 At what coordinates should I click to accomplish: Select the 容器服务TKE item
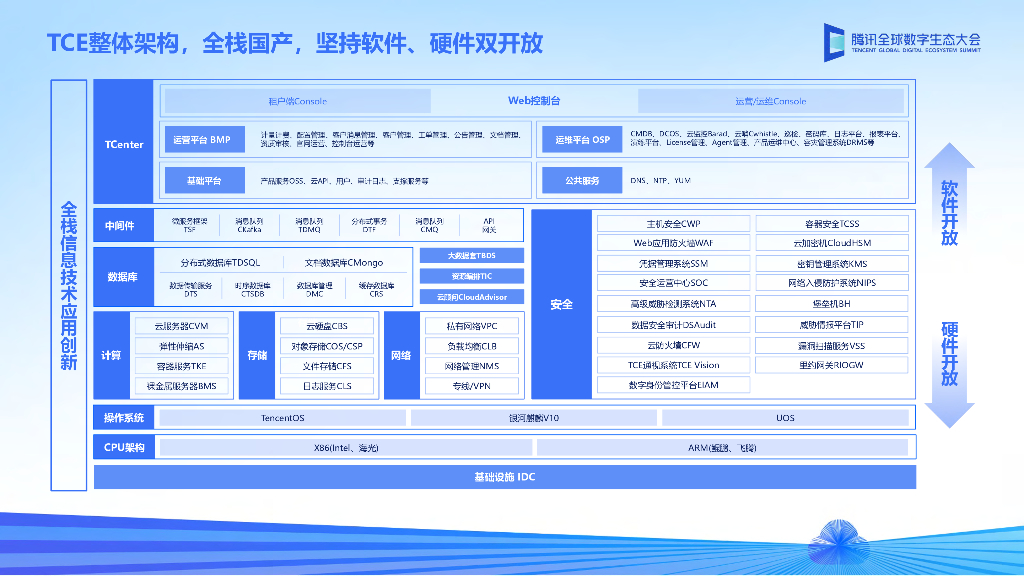coord(181,366)
